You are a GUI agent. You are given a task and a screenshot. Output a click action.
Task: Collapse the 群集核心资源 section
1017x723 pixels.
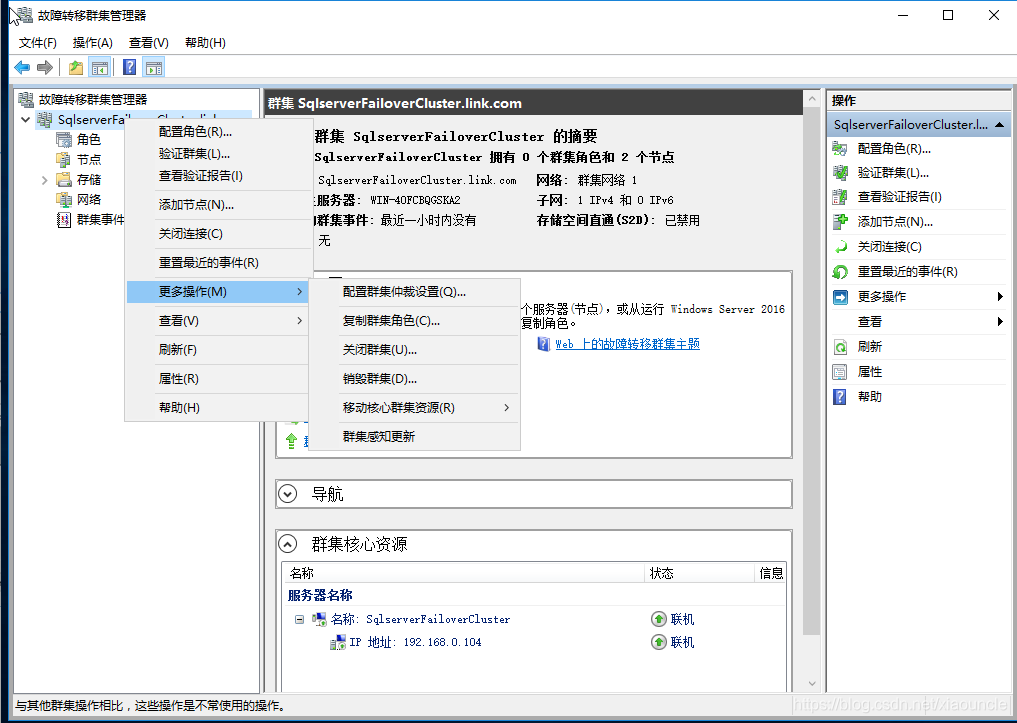(288, 544)
